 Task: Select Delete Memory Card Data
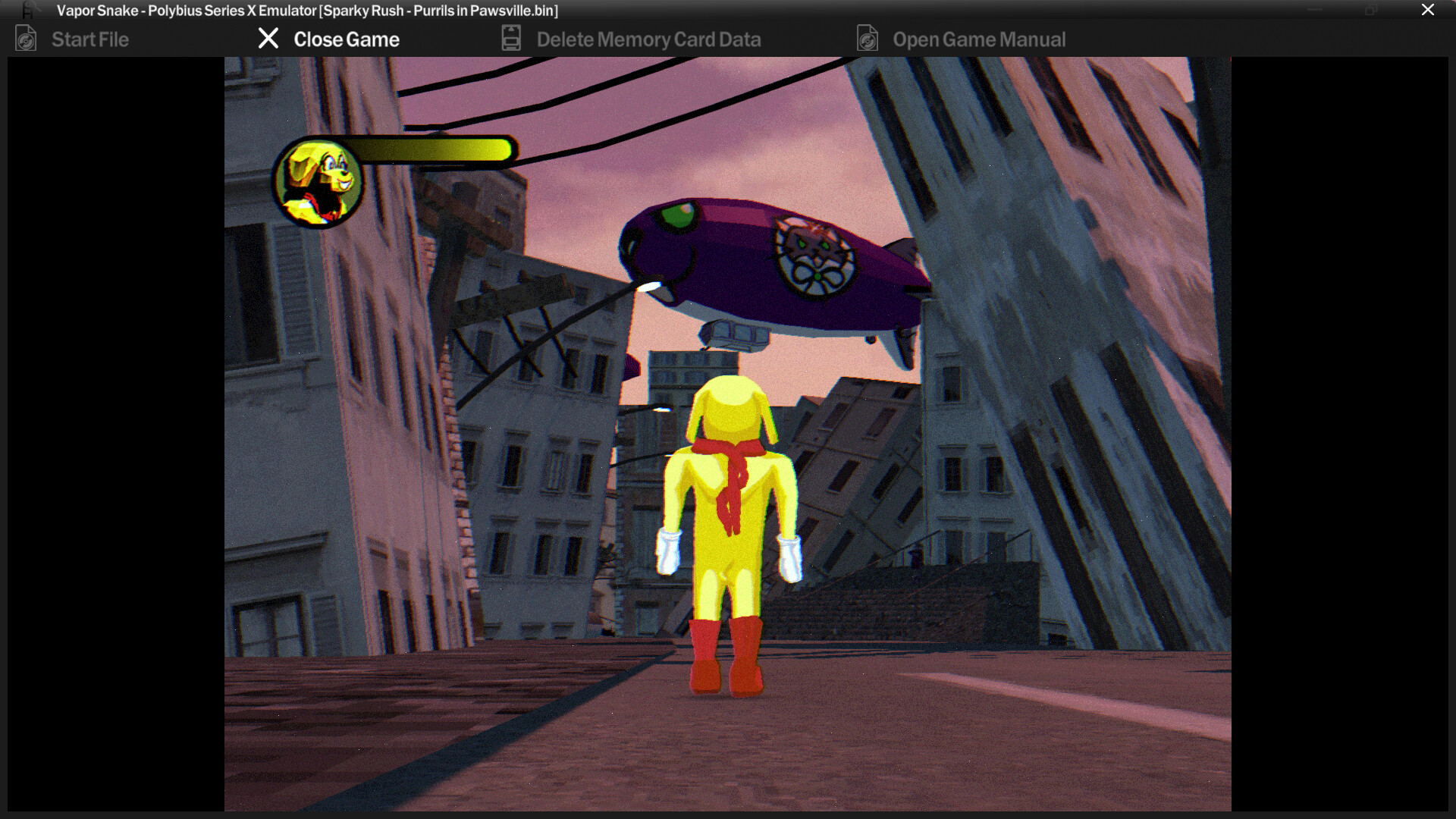point(648,39)
